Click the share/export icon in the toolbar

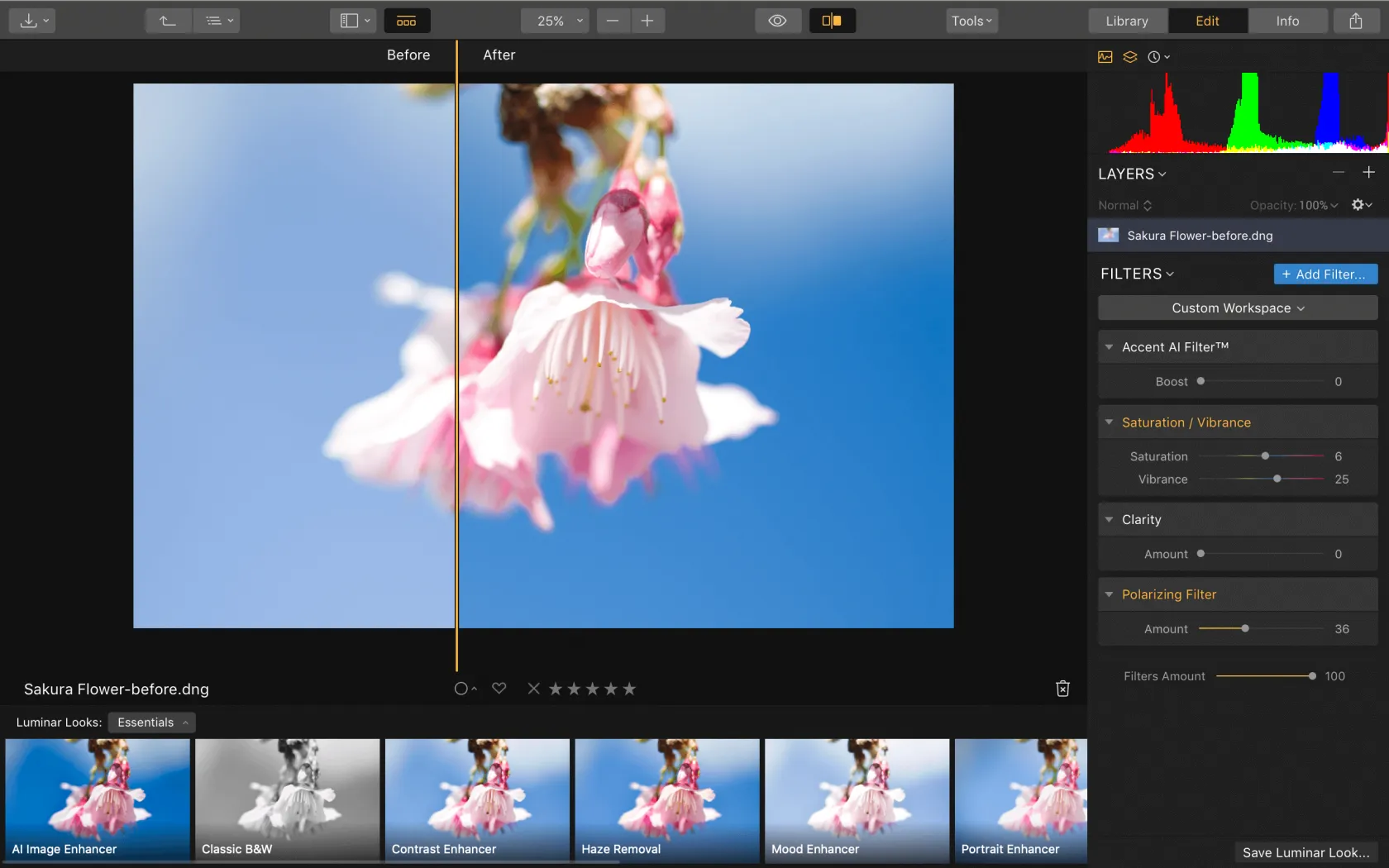1355,21
